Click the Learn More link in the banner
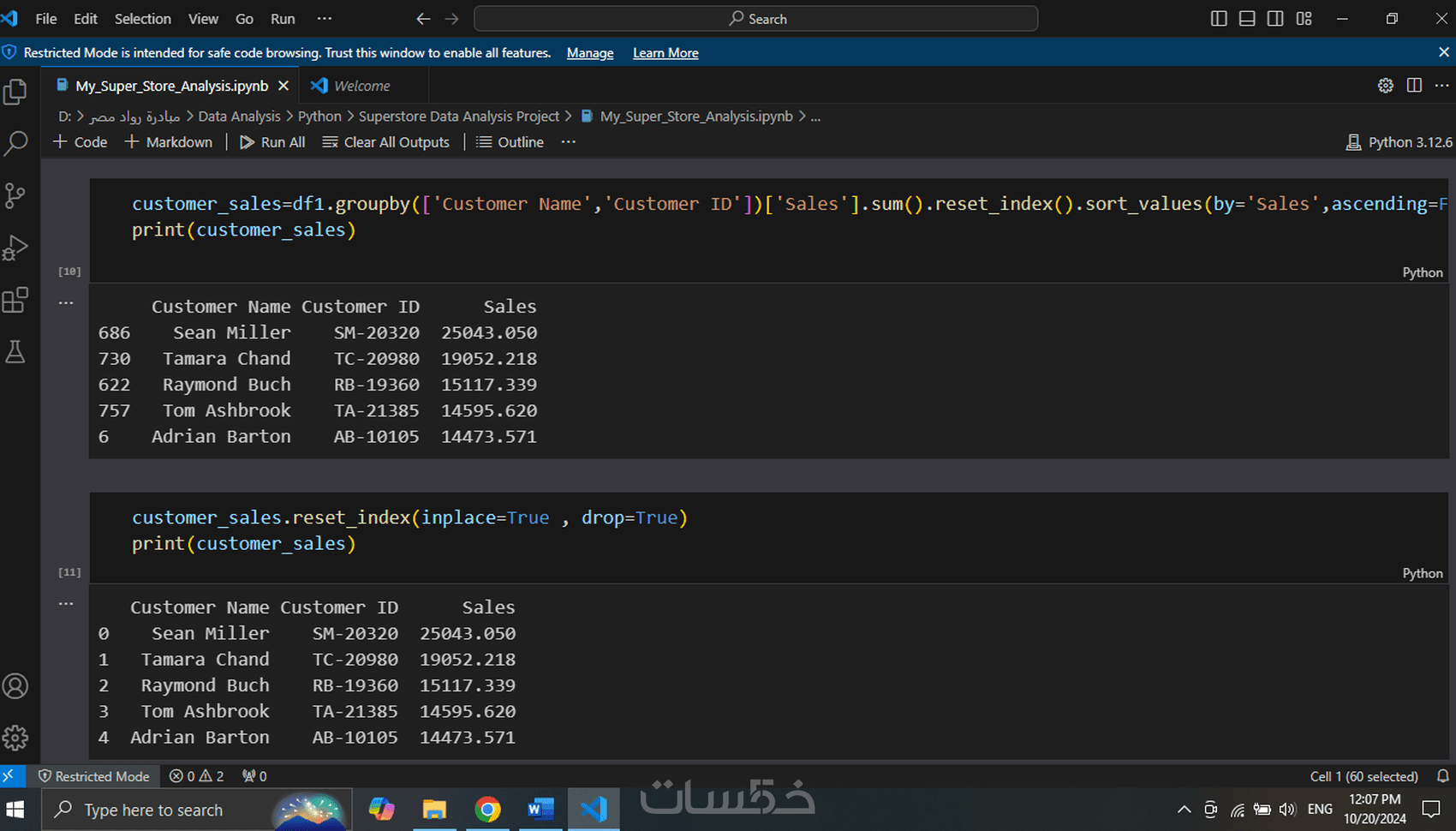Viewport: 1456px width, 831px height. pyautogui.click(x=665, y=52)
